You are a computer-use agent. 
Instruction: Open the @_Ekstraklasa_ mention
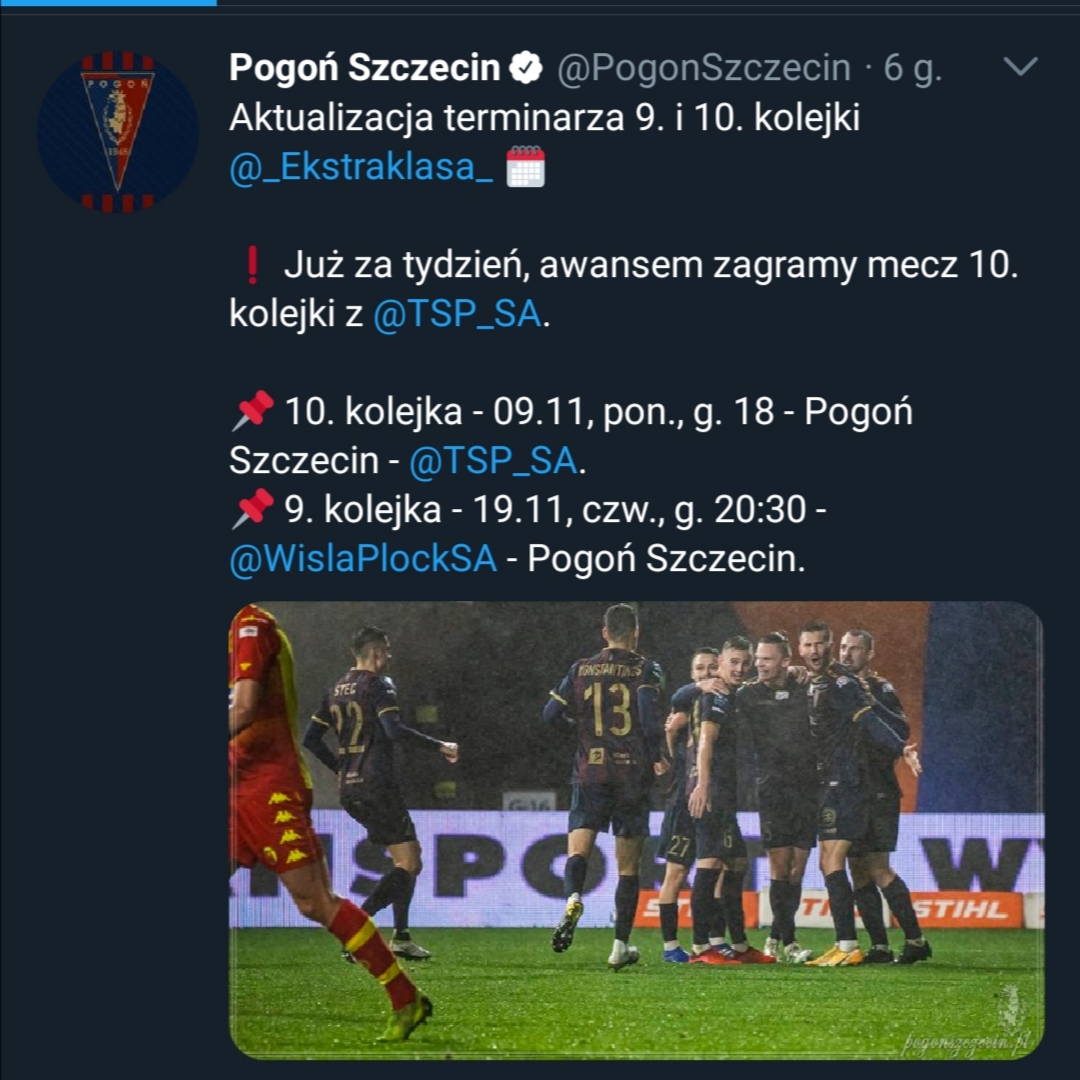click(x=361, y=167)
